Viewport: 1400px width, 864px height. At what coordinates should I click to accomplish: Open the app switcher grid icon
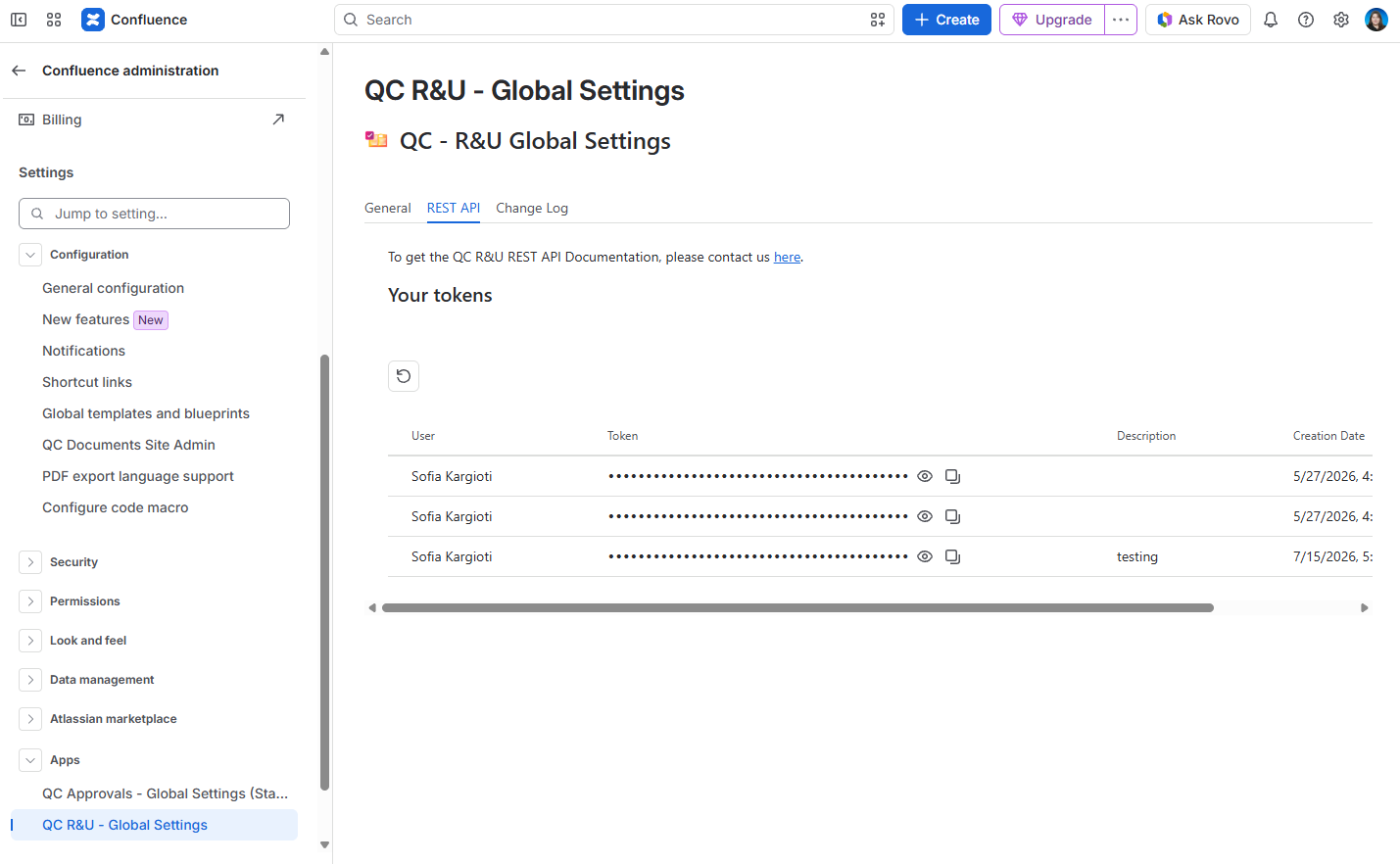pos(54,20)
